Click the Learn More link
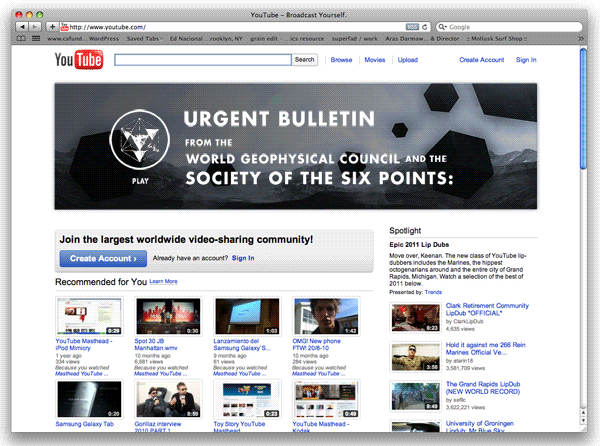Viewport: 600px width, 446px height. point(163,282)
